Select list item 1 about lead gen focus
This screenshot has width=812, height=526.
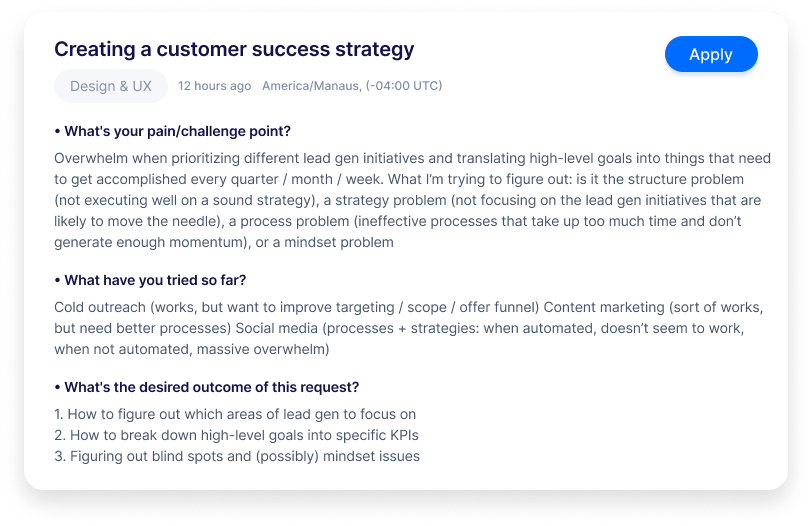[x=235, y=414]
